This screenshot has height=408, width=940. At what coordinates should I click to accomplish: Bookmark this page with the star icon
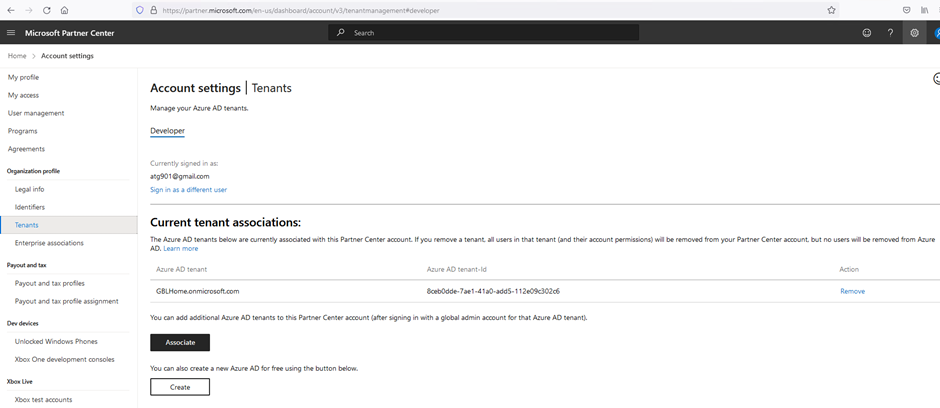[x=831, y=10]
